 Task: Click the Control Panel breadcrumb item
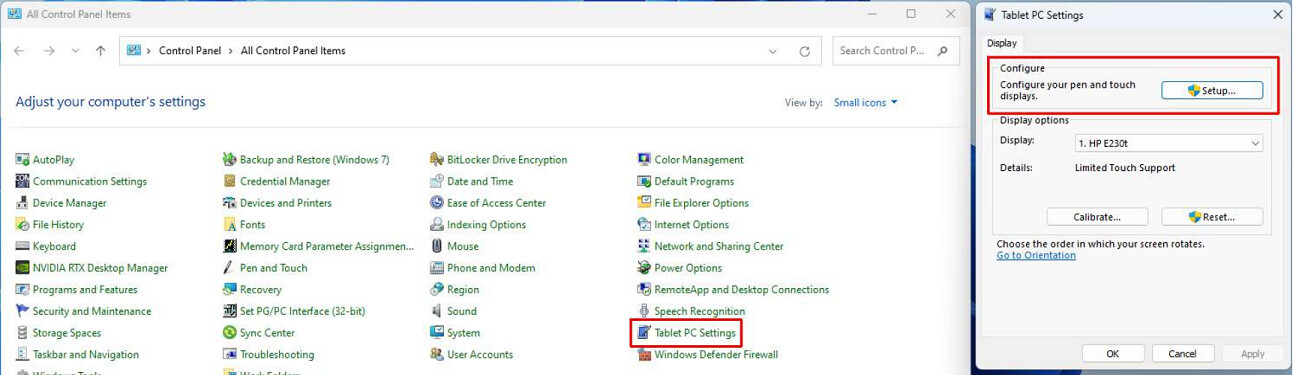click(190, 51)
